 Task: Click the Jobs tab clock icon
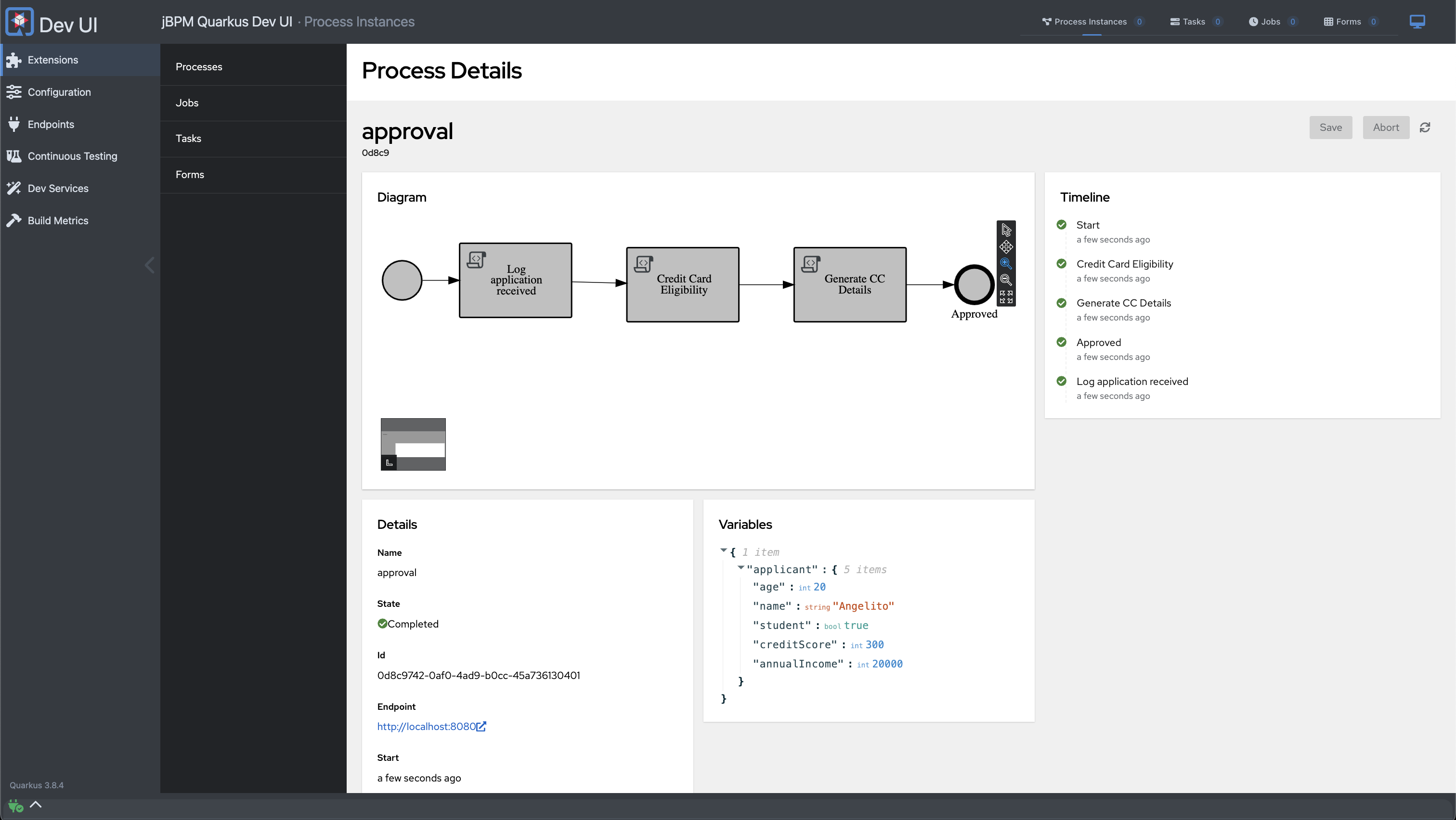pyautogui.click(x=1253, y=22)
